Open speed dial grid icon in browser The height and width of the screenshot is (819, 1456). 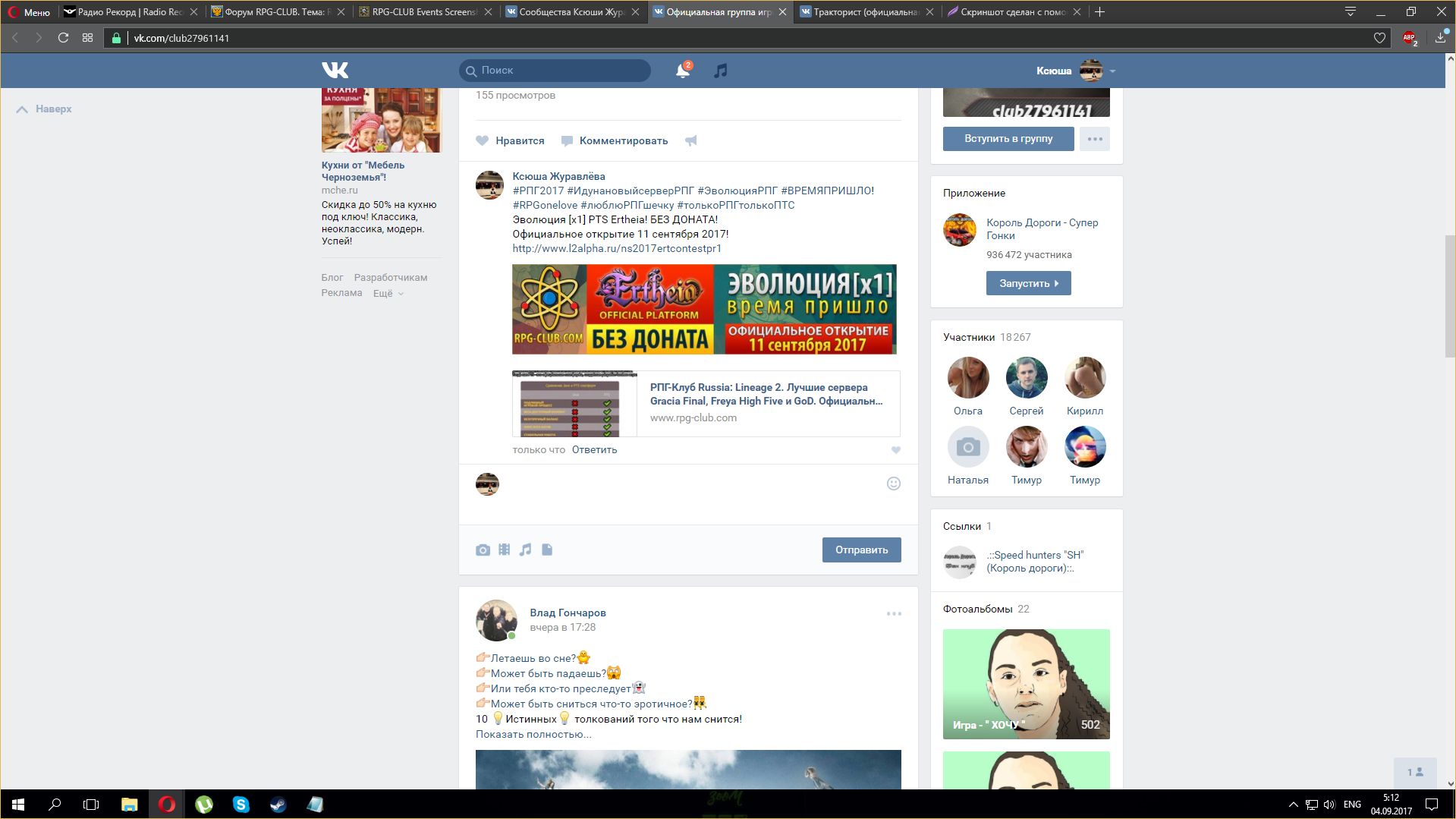88,38
